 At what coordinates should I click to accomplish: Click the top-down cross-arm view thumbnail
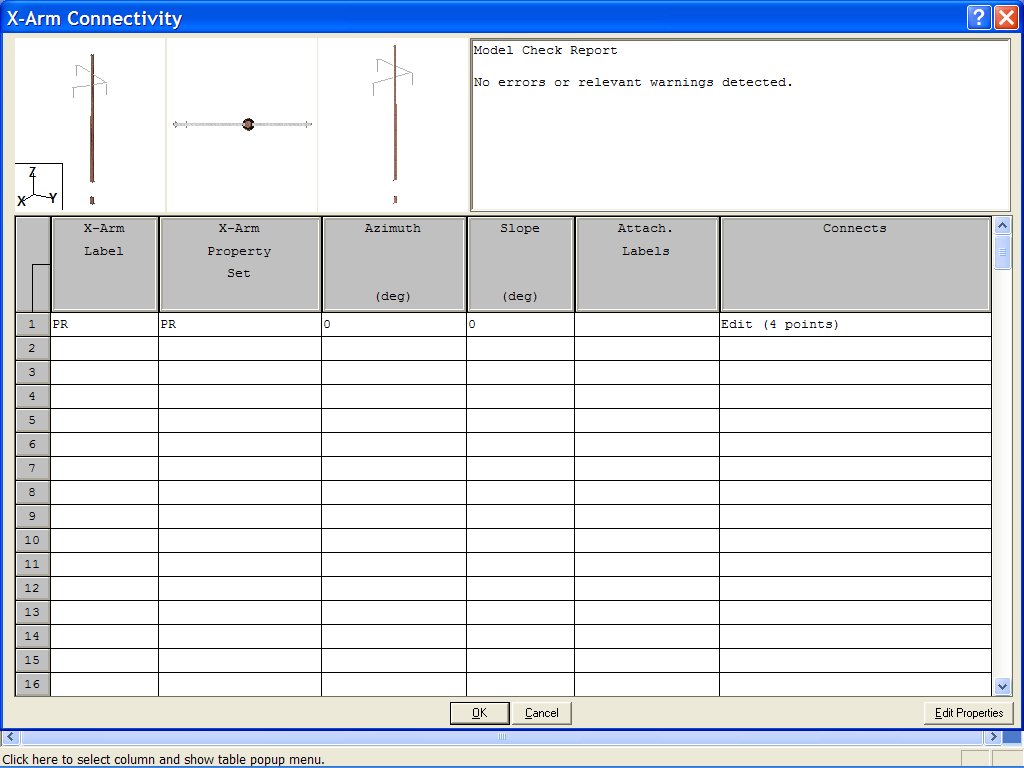coord(242,124)
